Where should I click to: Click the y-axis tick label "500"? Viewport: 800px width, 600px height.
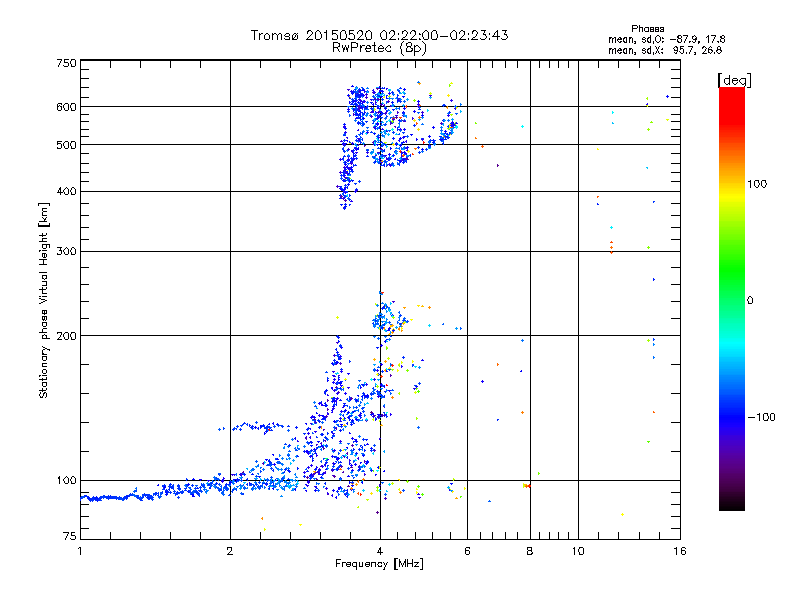click(x=66, y=145)
